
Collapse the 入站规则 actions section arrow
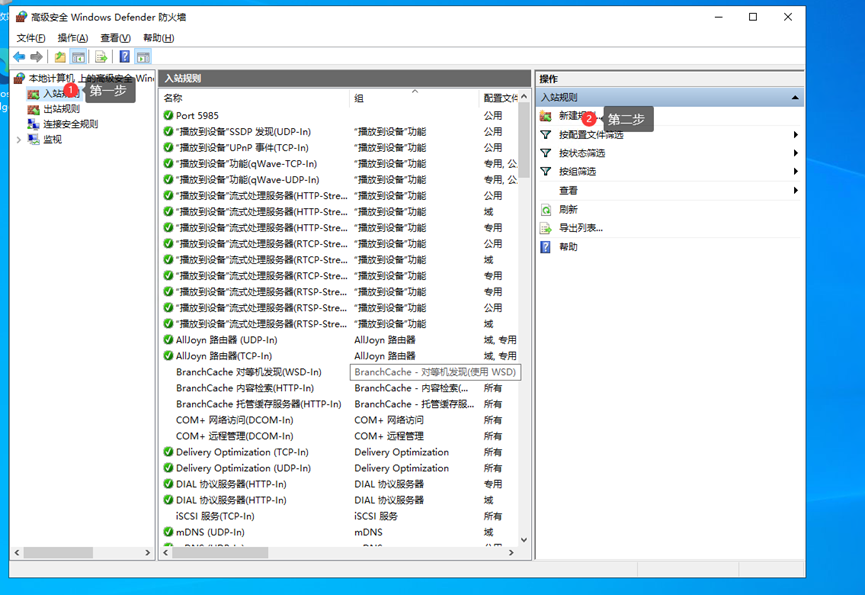795,98
